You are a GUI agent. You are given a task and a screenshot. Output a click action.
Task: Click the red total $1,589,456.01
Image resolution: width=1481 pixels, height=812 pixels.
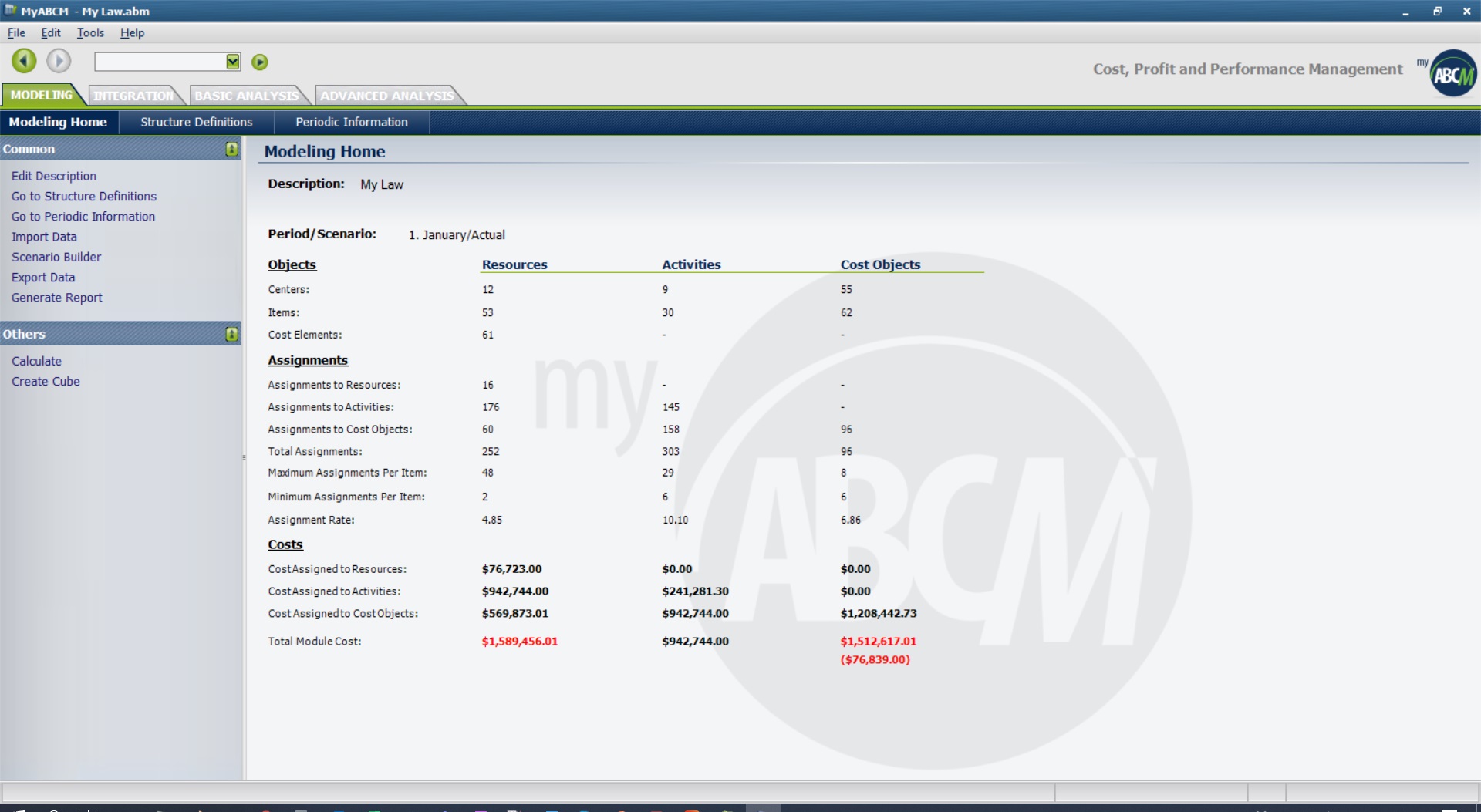519,641
